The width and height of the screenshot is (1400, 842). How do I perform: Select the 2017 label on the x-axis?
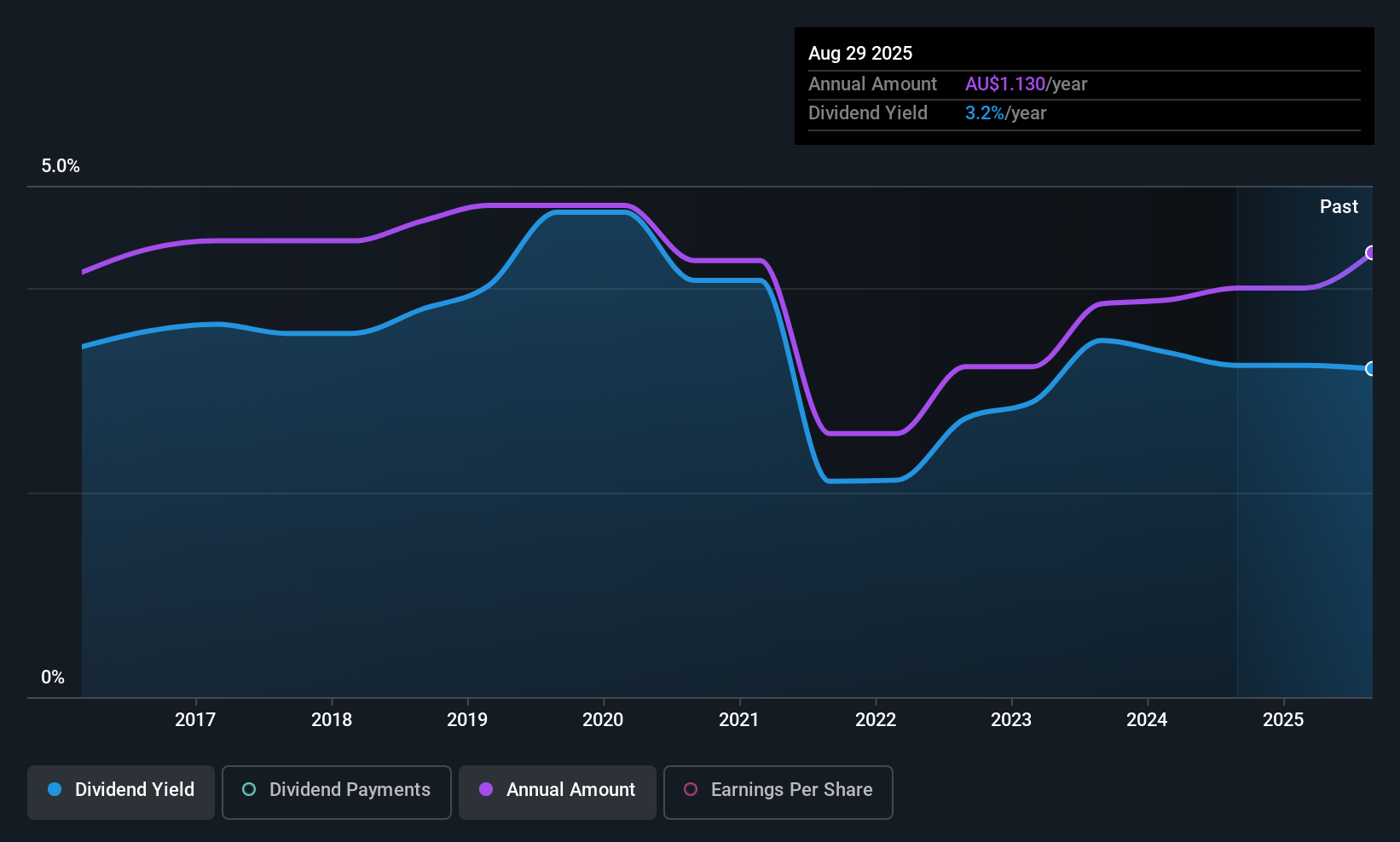195,720
